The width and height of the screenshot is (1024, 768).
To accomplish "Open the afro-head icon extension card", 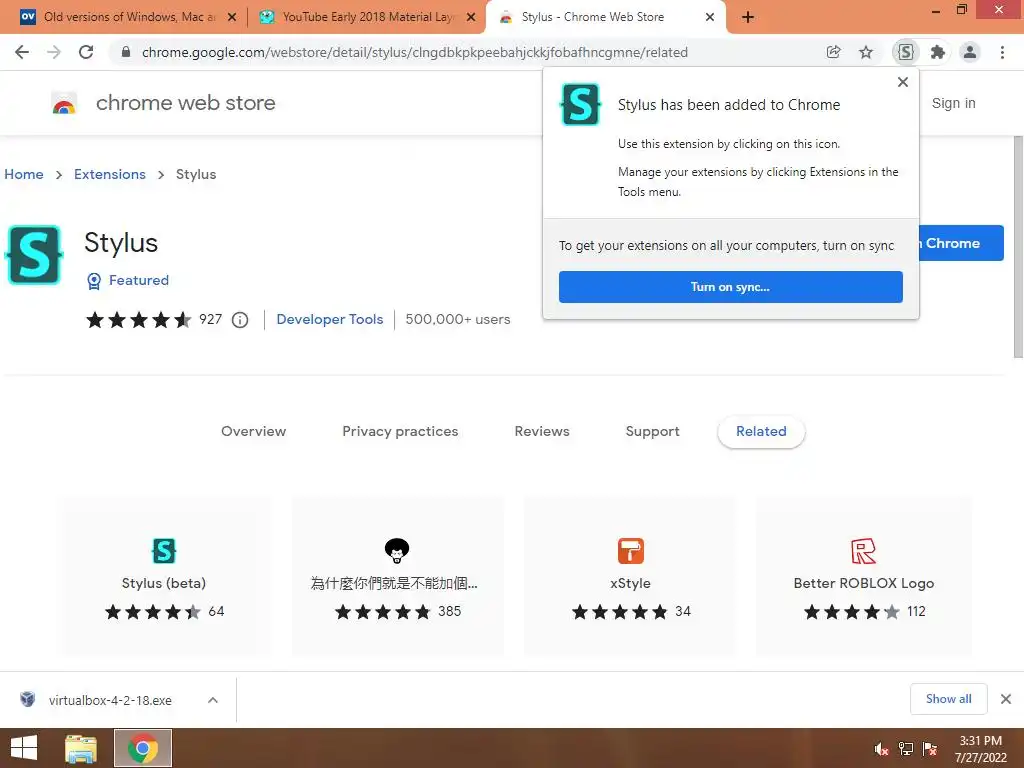I will (x=397, y=576).
